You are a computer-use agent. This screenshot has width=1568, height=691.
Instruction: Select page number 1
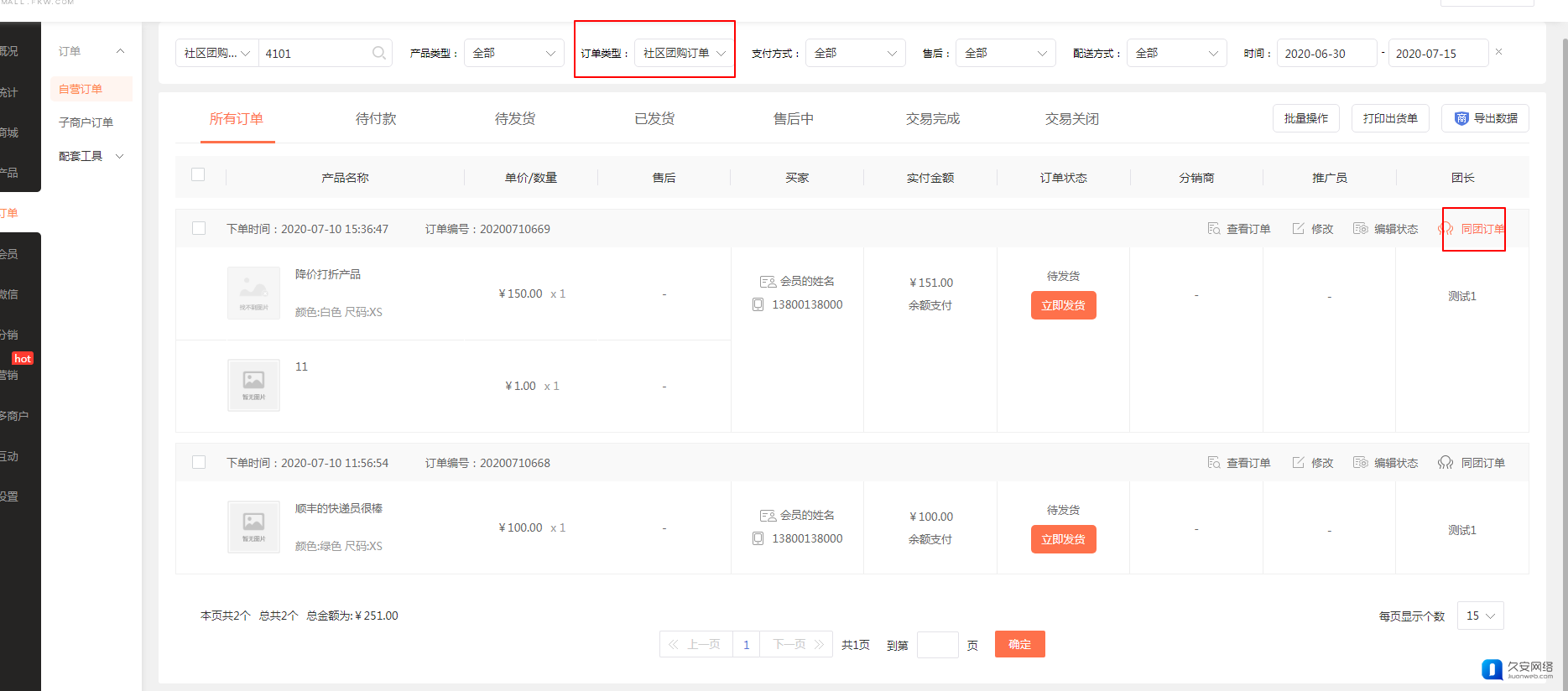[x=746, y=644]
